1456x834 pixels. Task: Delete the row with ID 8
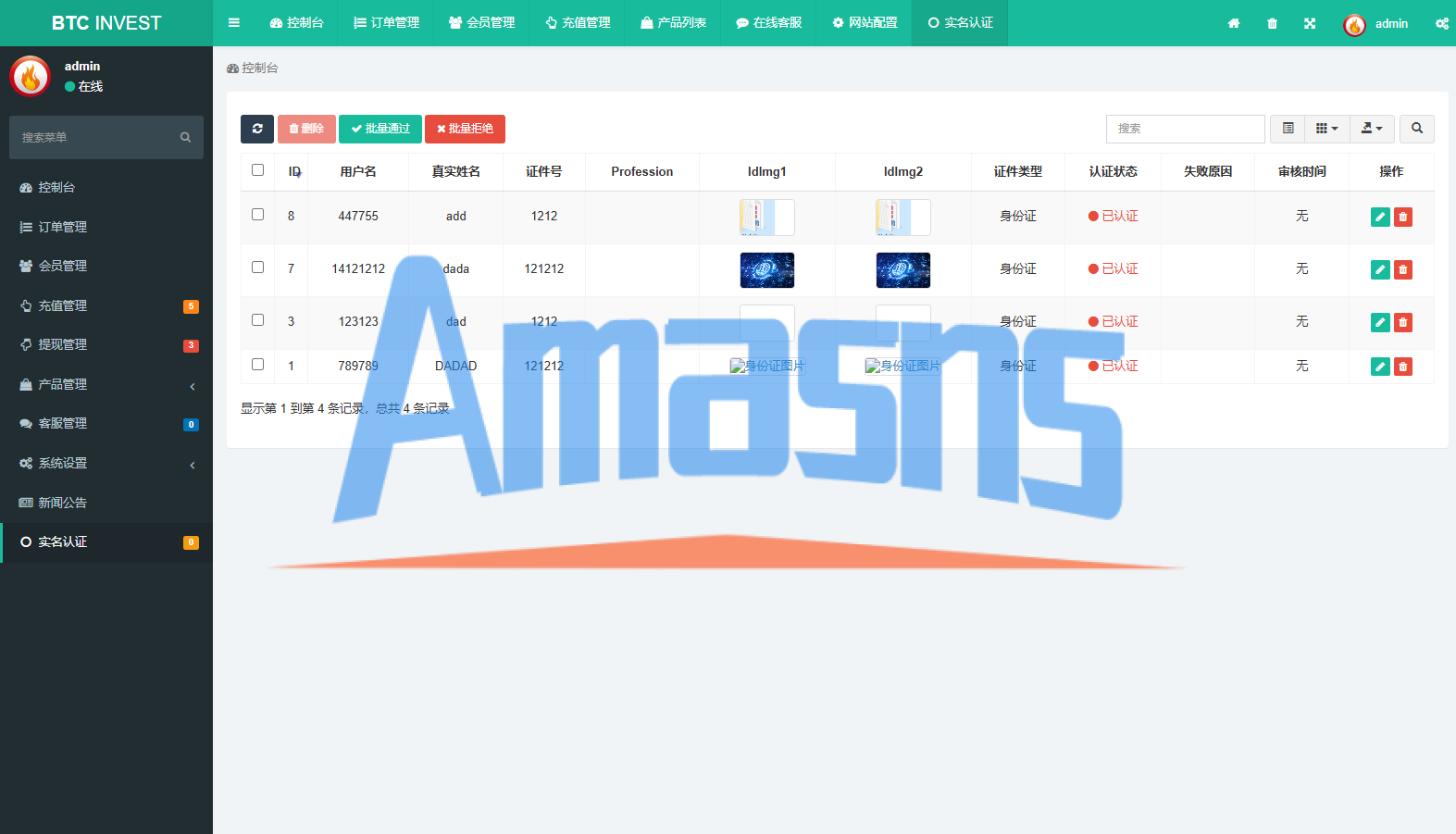pyautogui.click(x=1403, y=217)
